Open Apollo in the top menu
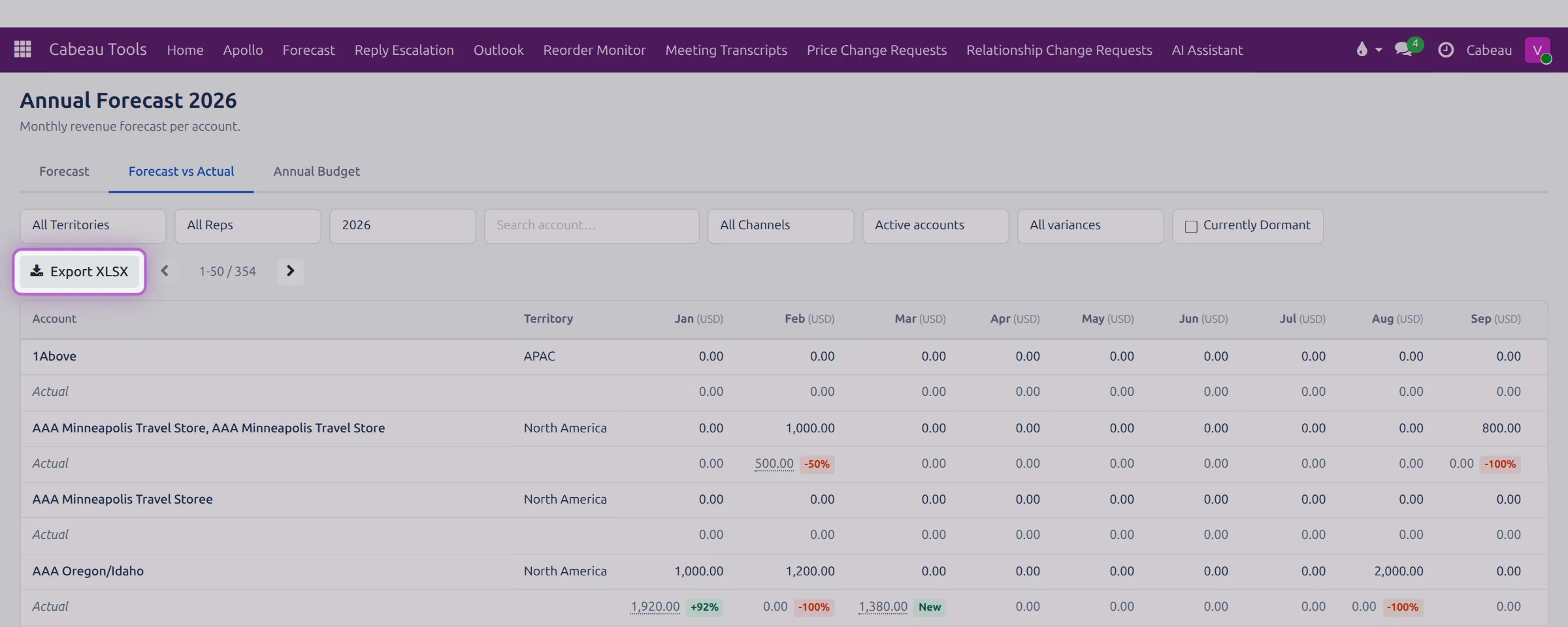The height and width of the screenshot is (627, 1568). coord(243,50)
